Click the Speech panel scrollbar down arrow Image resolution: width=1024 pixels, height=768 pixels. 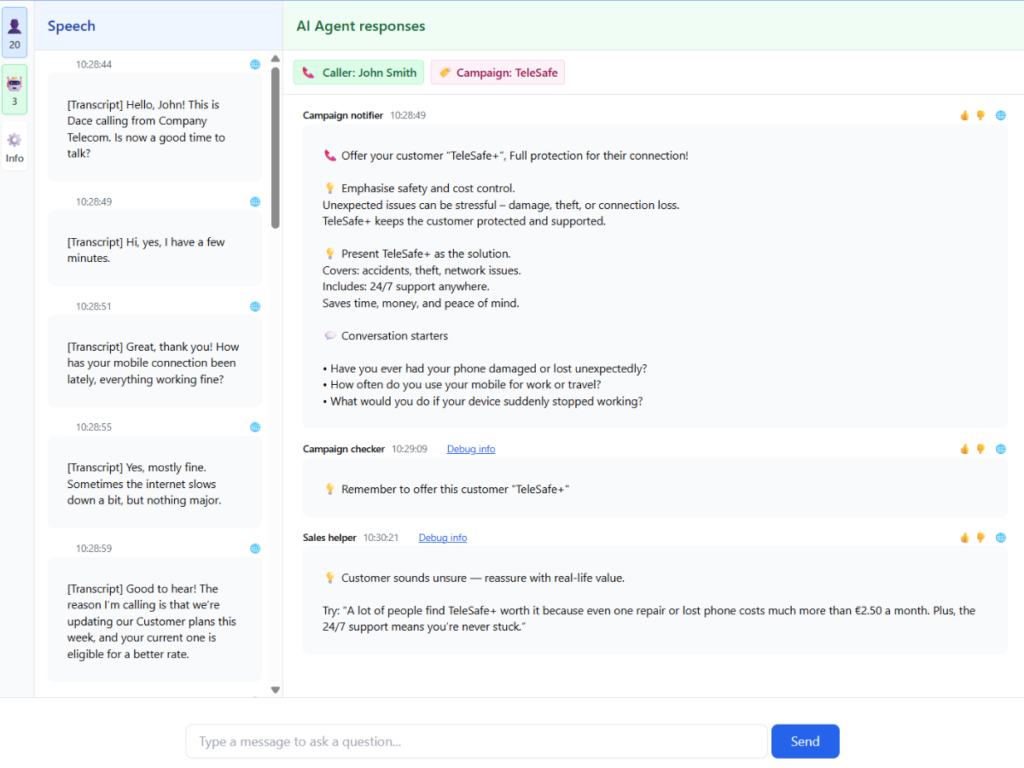point(276,690)
